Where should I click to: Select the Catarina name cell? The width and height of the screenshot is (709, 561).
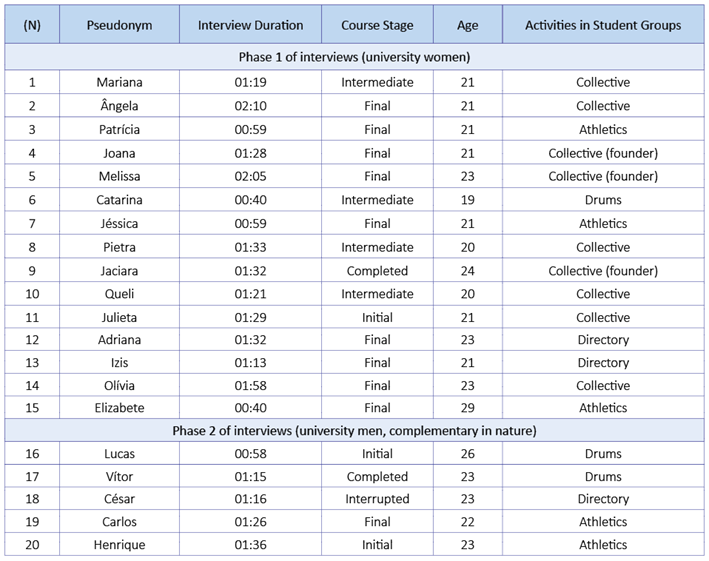(119, 200)
